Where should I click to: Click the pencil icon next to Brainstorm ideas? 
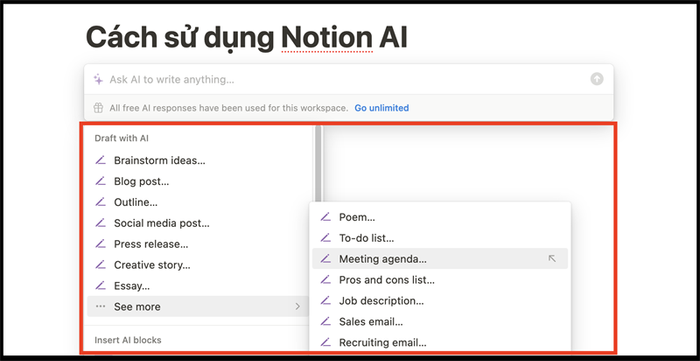coord(100,160)
